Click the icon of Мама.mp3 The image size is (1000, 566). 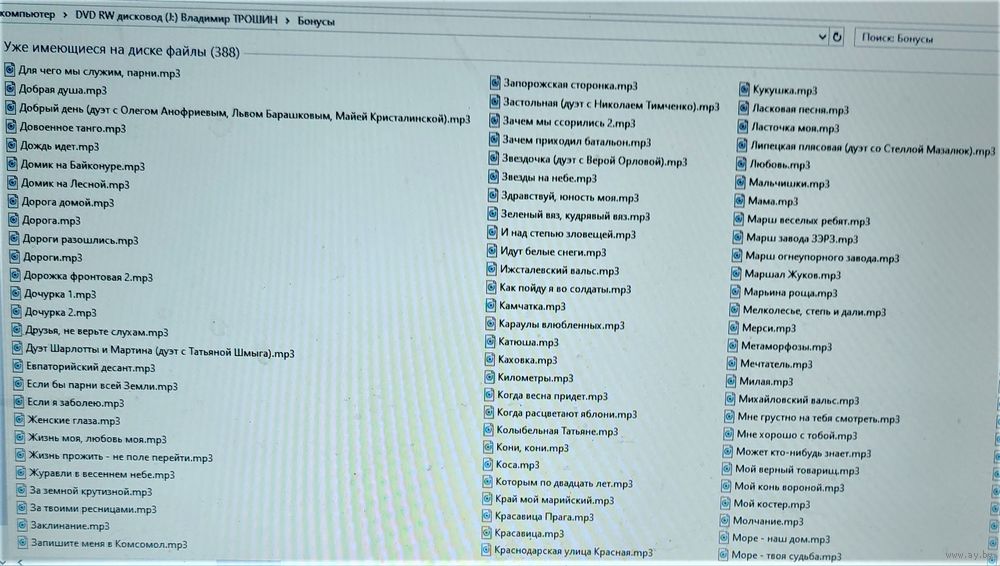[739, 200]
